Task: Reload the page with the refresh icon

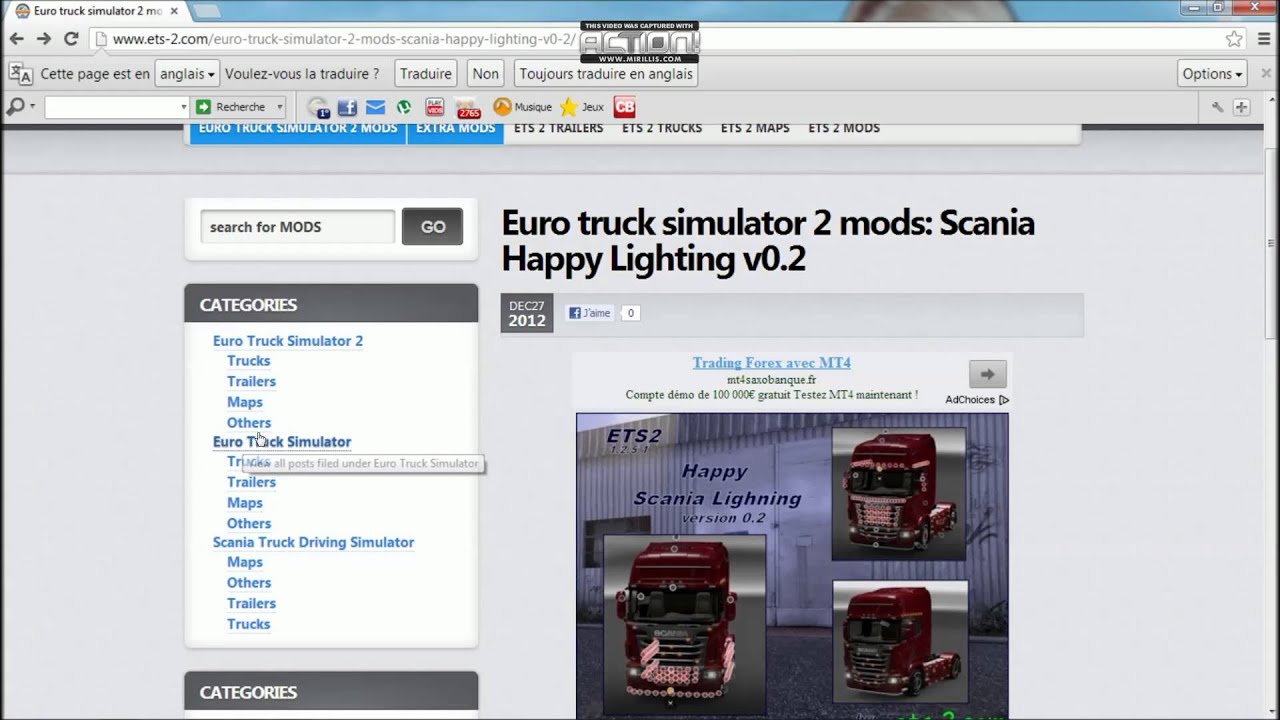Action: [x=71, y=39]
